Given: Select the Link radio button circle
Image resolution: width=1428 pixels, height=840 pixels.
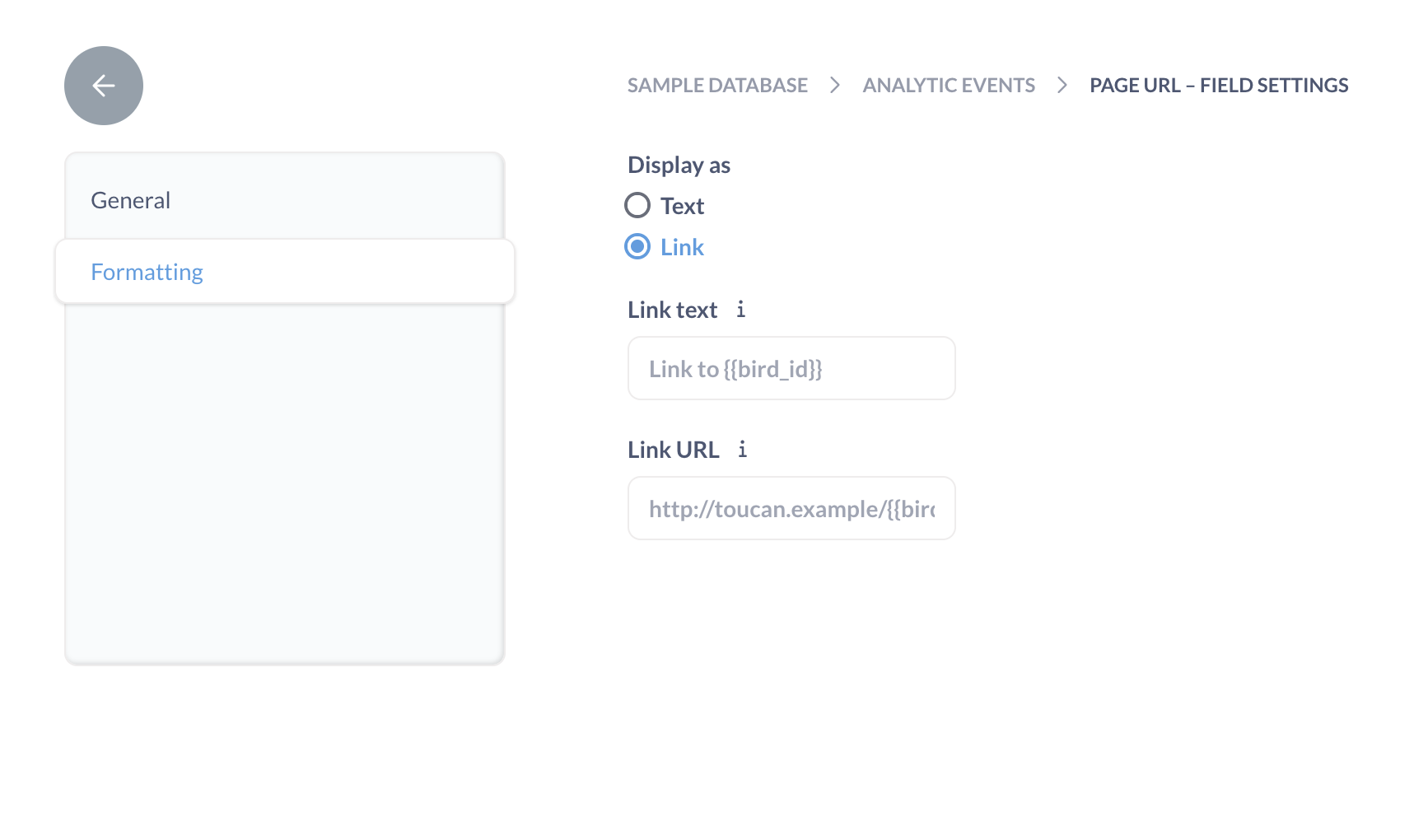Looking at the screenshot, I should (x=637, y=247).
